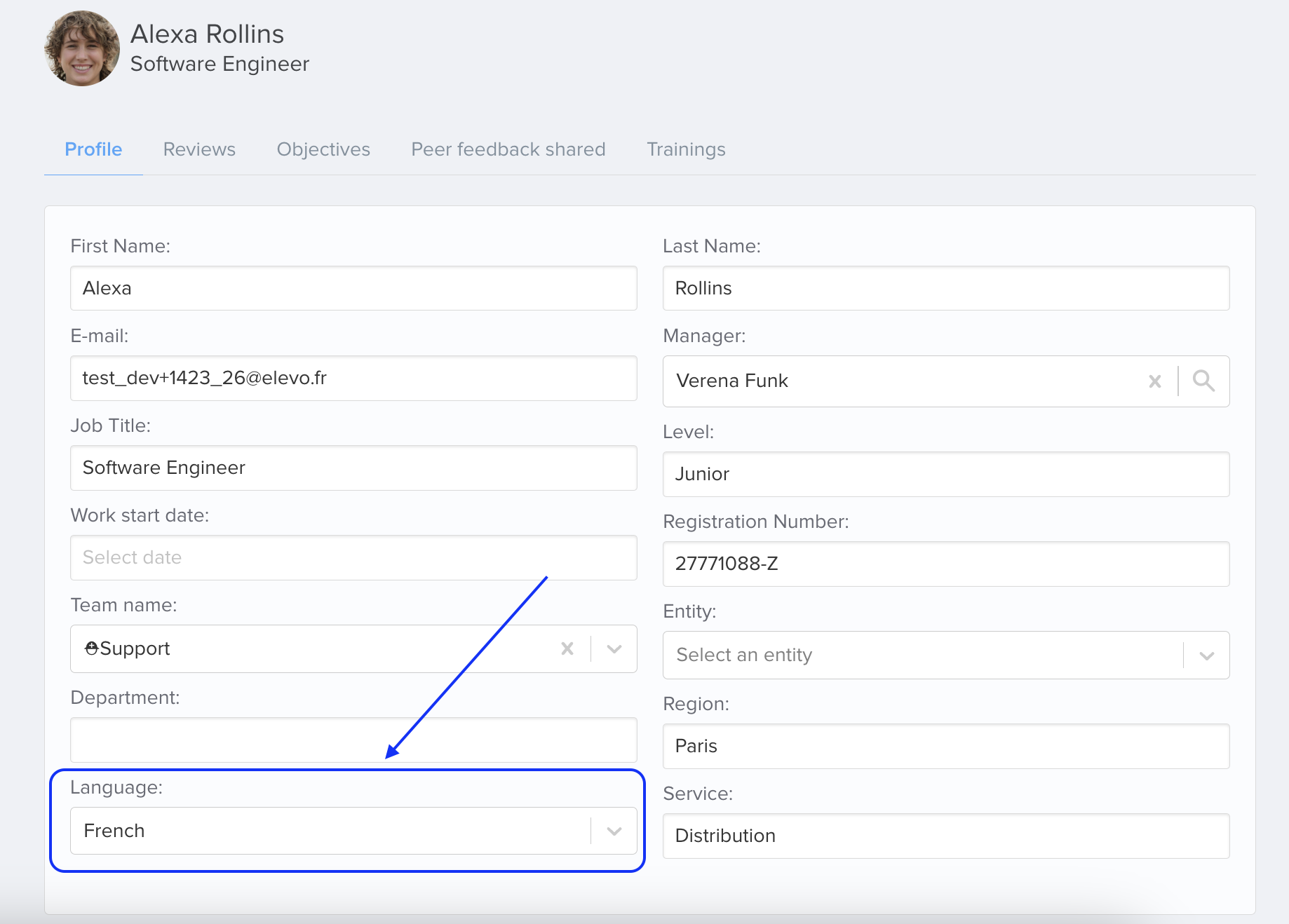Click the Department: label
The width and height of the screenshot is (1289, 924).
click(x=125, y=698)
